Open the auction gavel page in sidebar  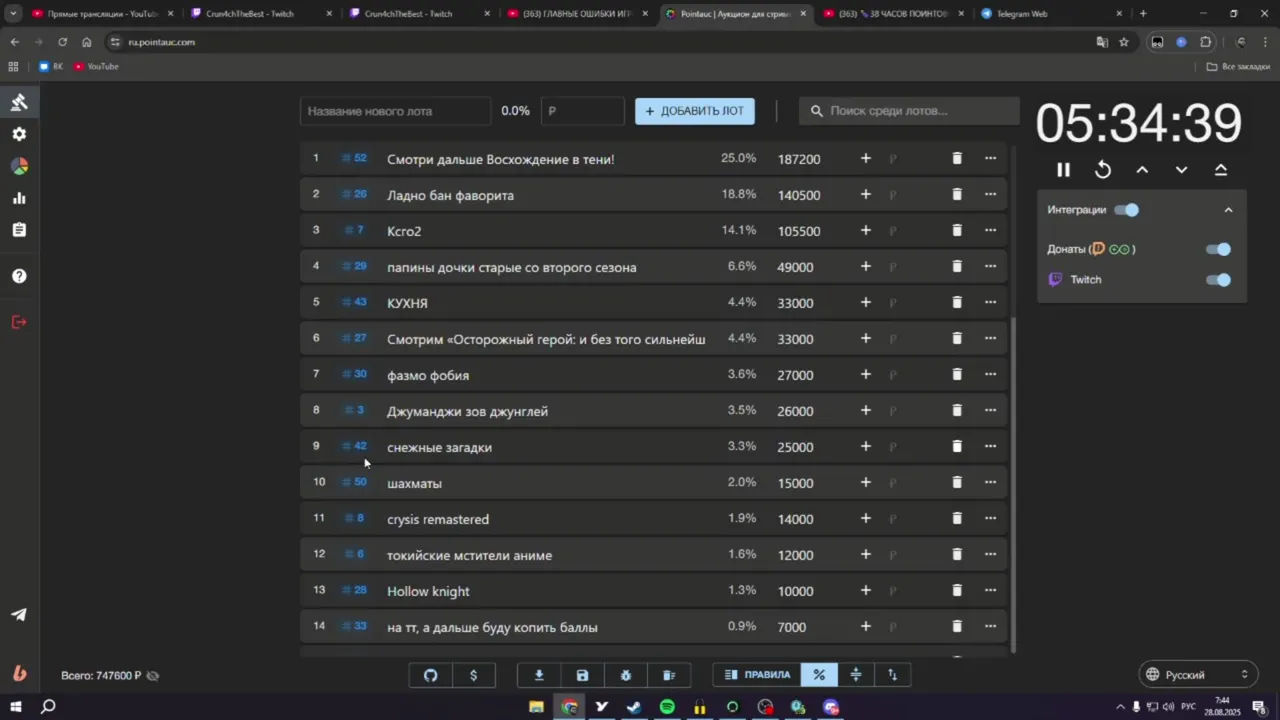(19, 102)
